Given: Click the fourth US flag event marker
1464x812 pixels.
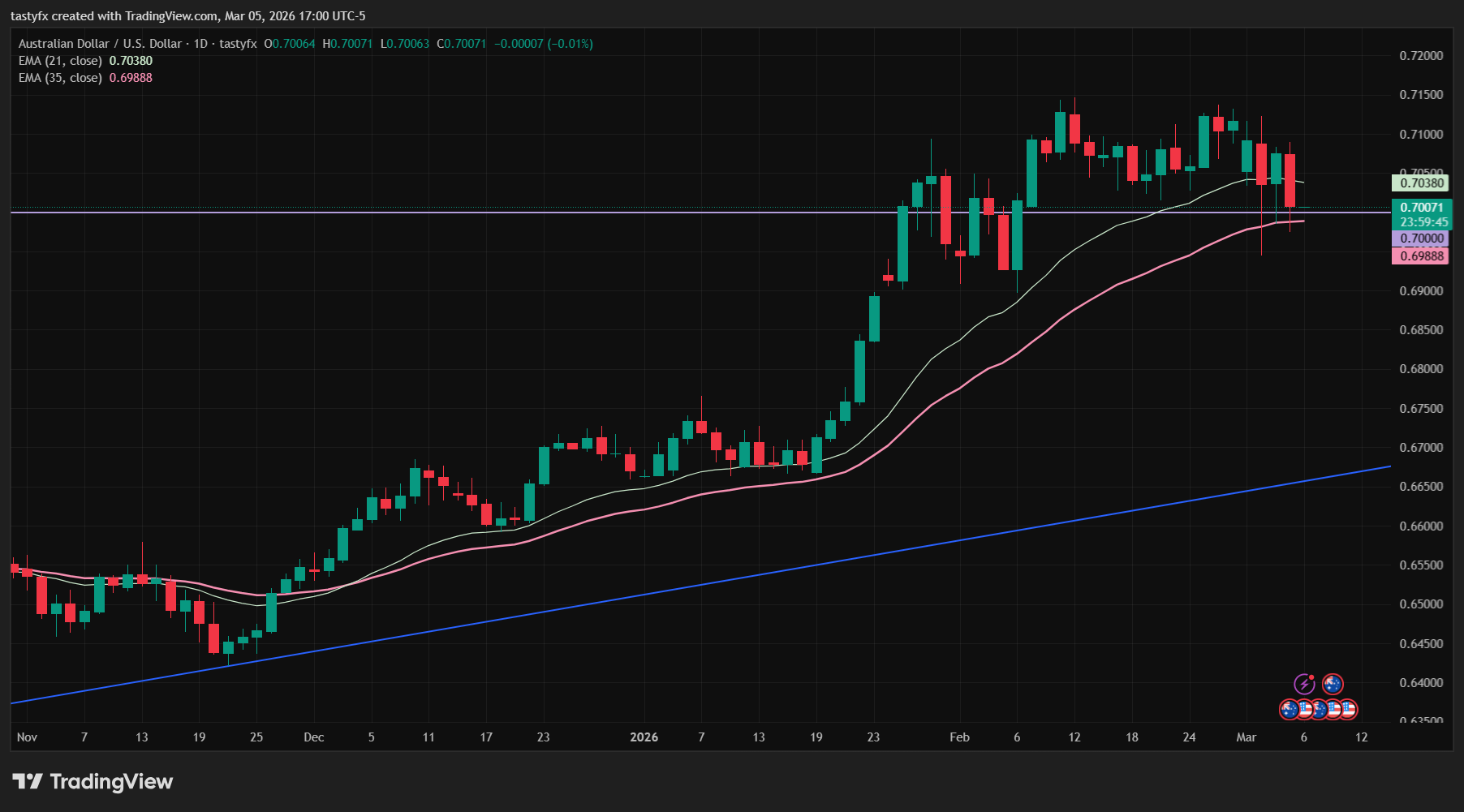Looking at the screenshot, I should point(1334,708).
